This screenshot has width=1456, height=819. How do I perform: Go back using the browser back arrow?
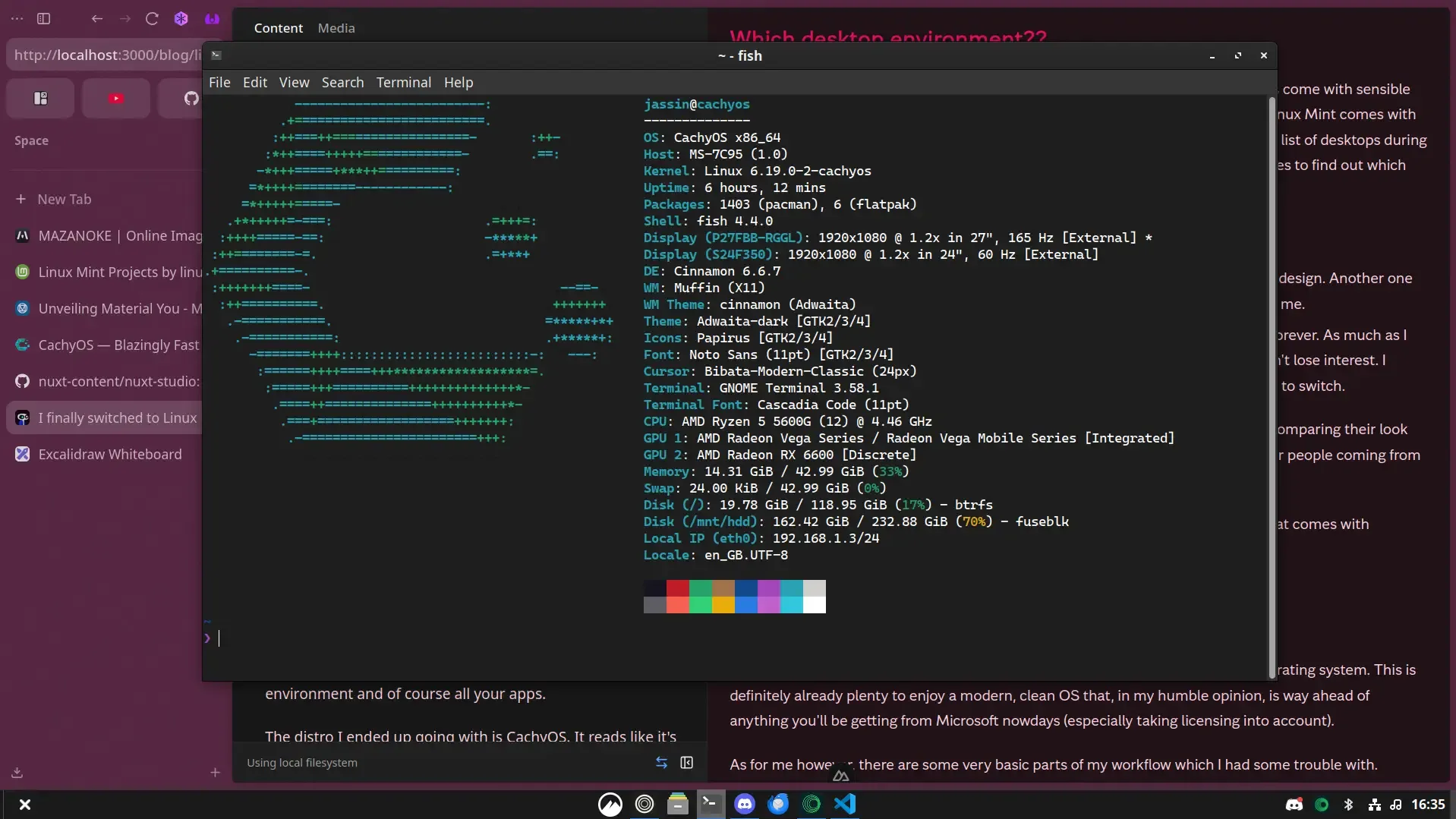tap(96, 19)
